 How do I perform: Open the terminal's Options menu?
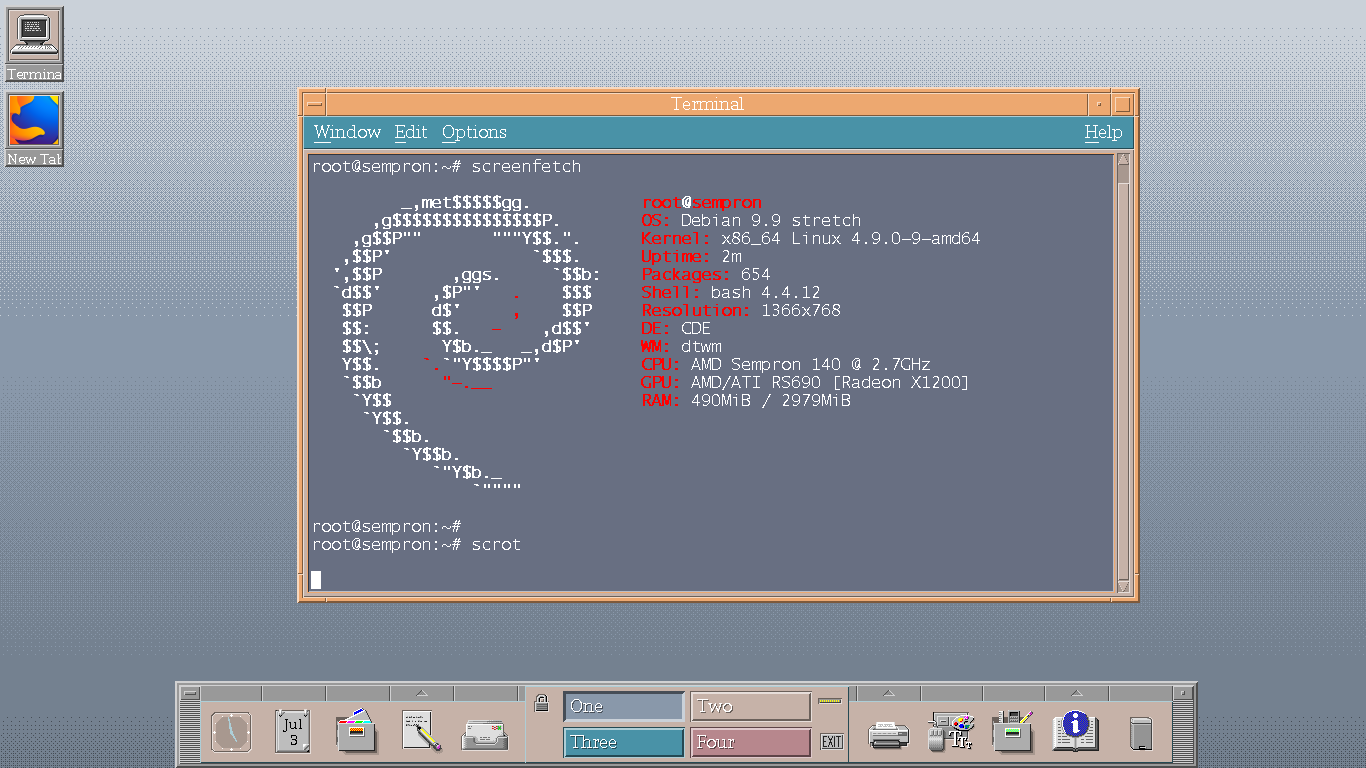tap(474, 132)
